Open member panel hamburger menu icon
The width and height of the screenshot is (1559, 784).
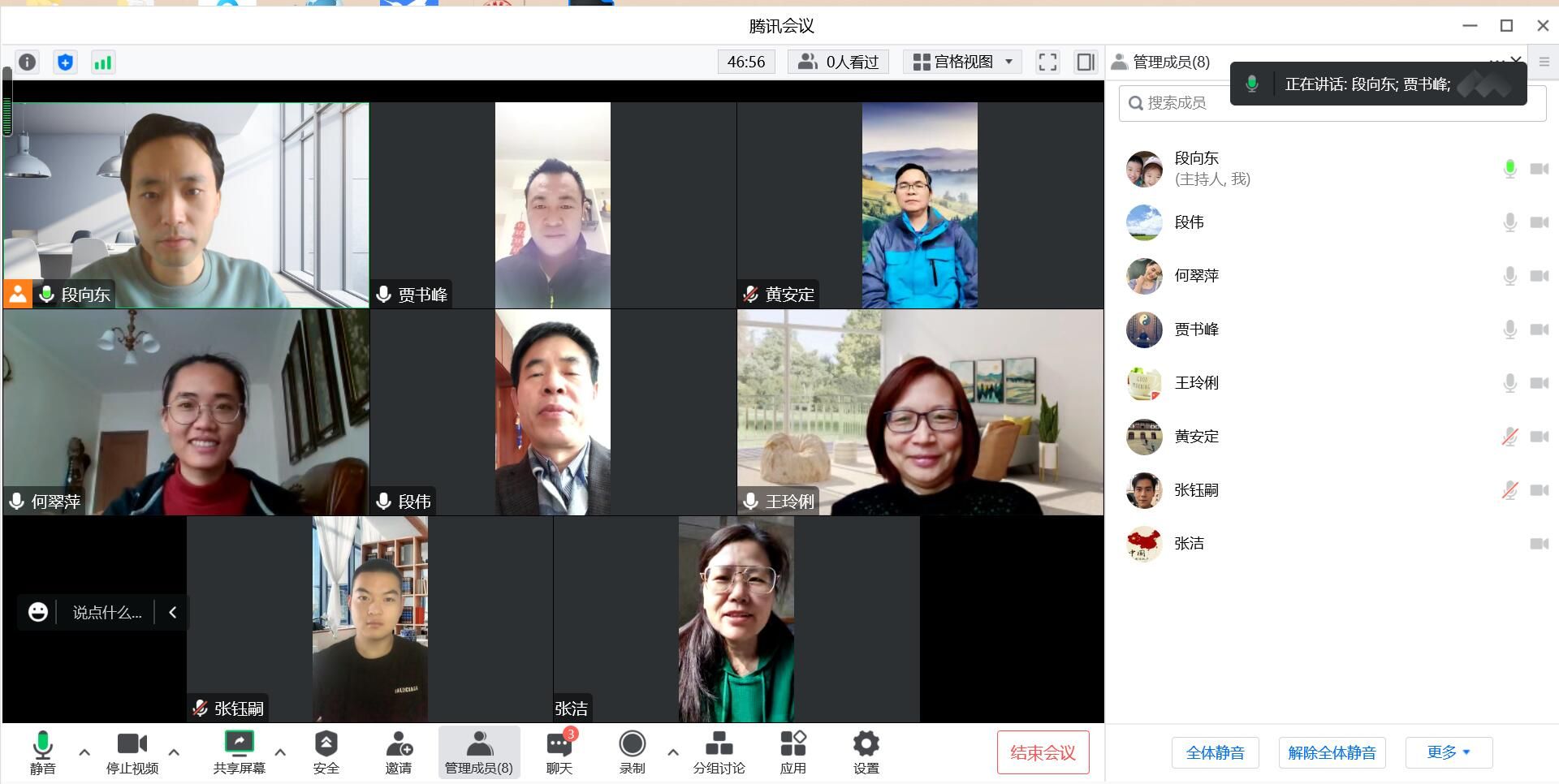(x=1544, y=62)
